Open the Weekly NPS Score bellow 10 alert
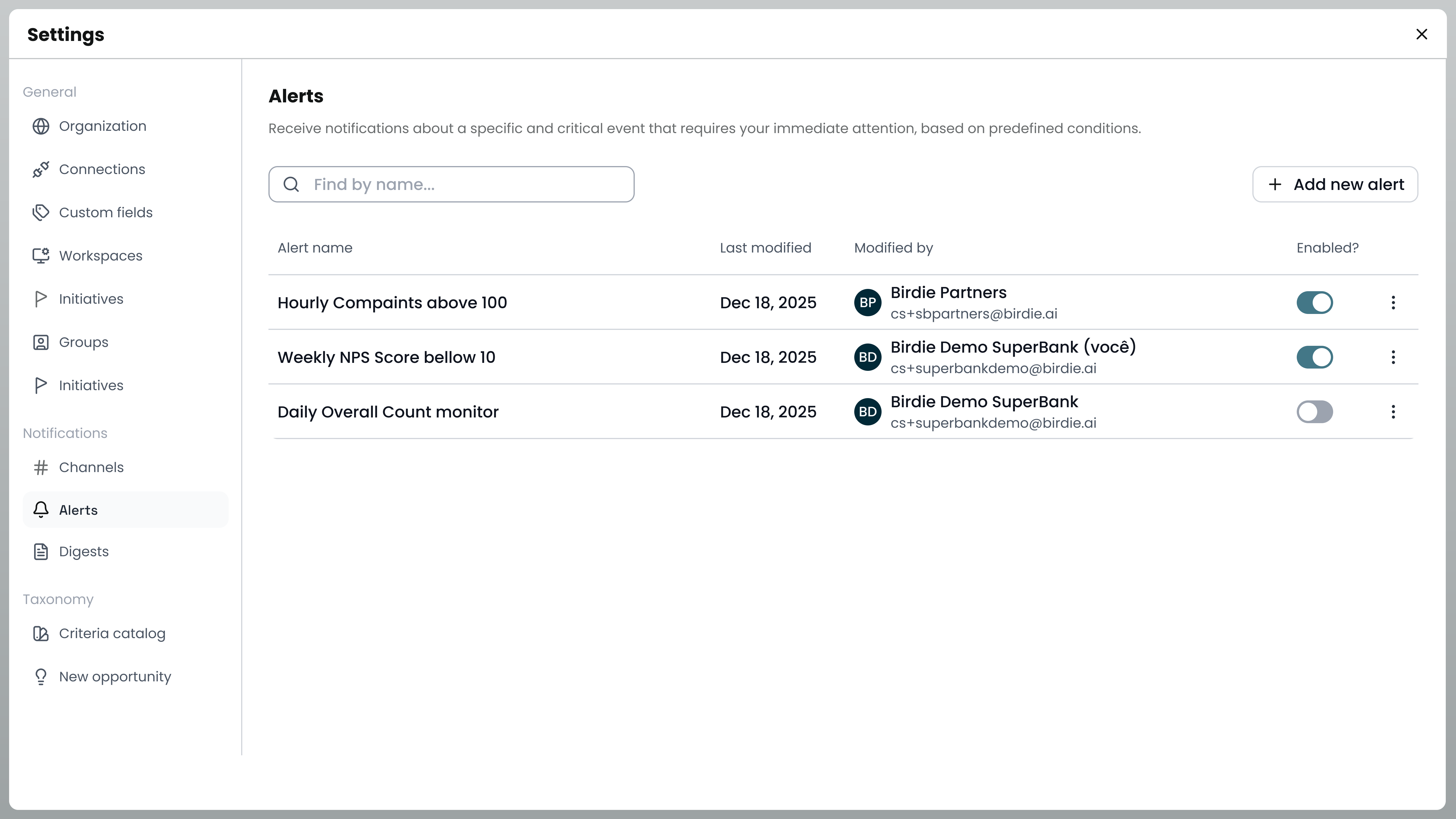 tap(386, 357)
